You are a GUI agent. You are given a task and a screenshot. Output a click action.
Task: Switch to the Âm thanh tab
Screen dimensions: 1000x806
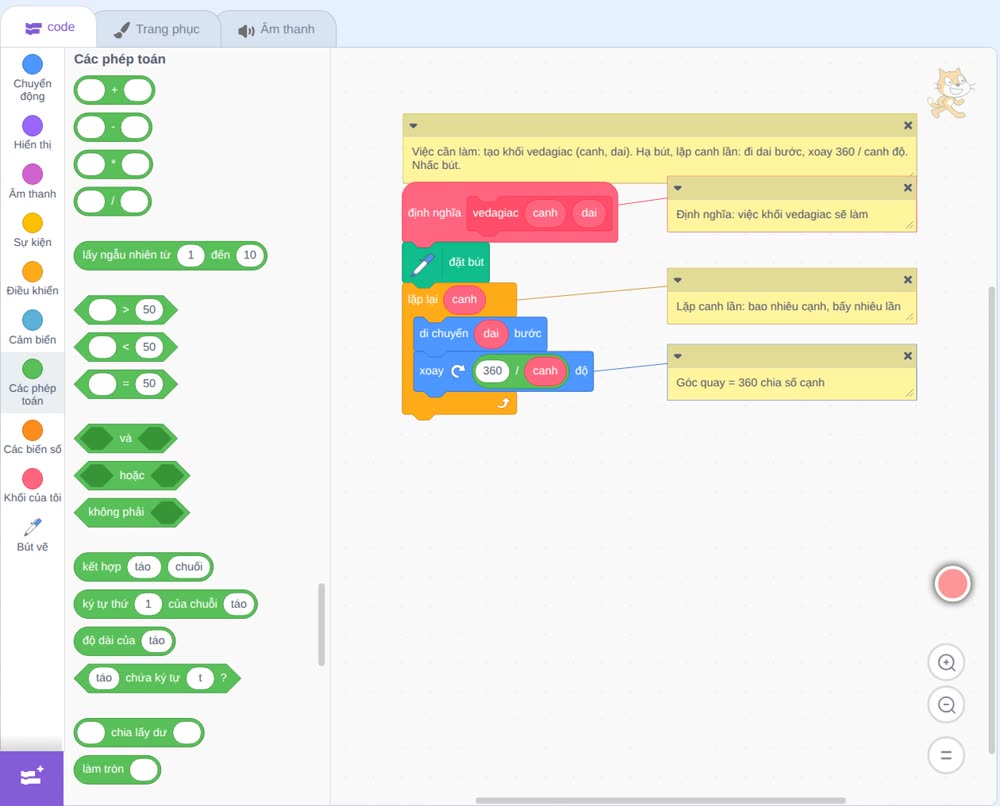[277, 29]
